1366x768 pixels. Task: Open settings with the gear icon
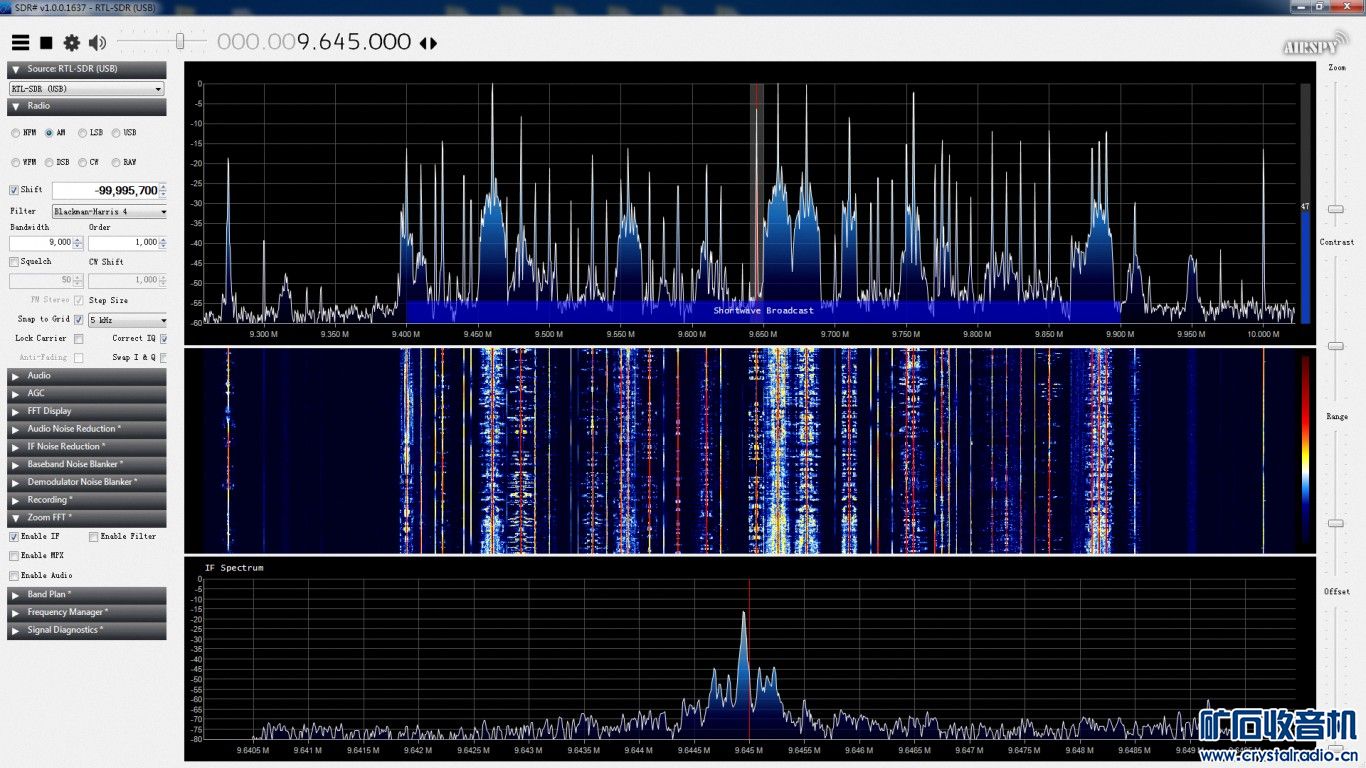[x=72, y=43]
